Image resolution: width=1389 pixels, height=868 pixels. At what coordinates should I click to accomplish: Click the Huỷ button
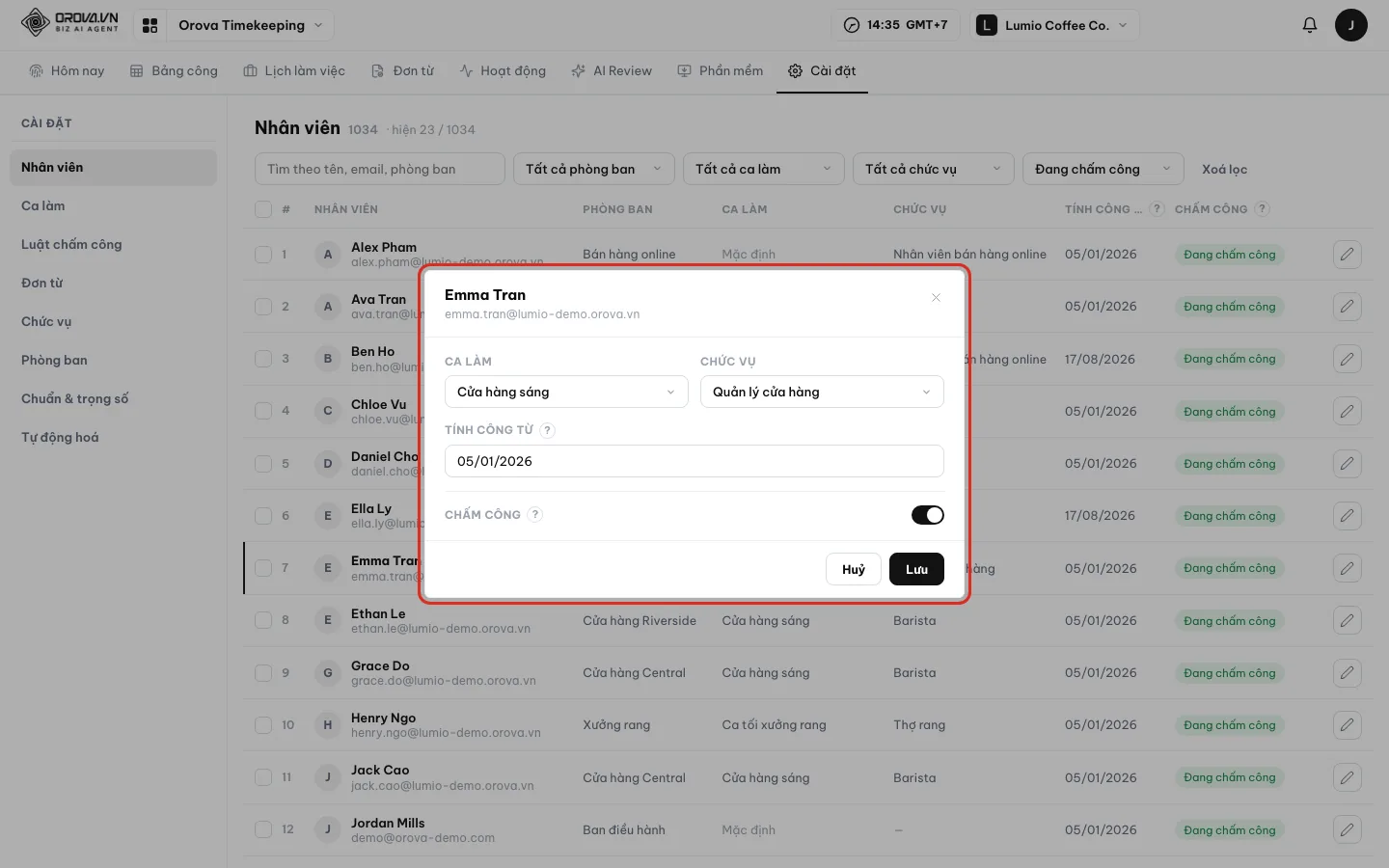(854, 569)
